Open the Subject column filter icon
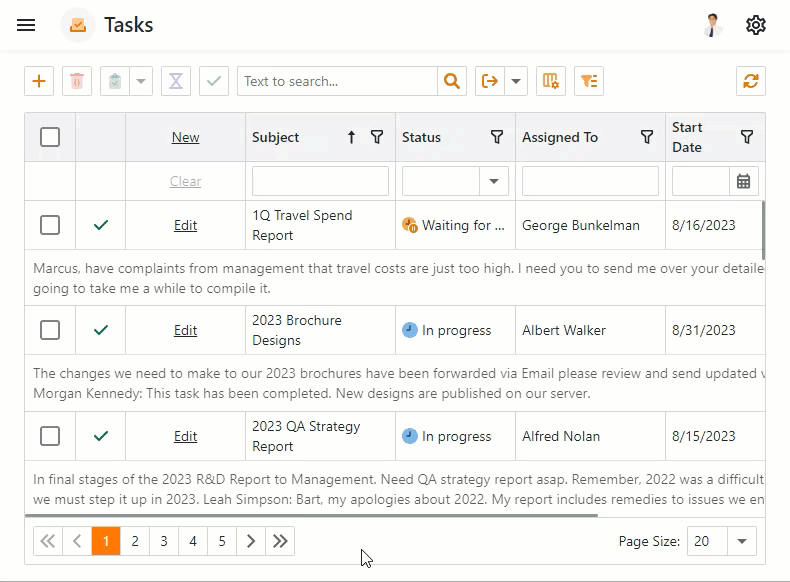The width and height of the screenshot is (790, 582). tap(377, 137)
